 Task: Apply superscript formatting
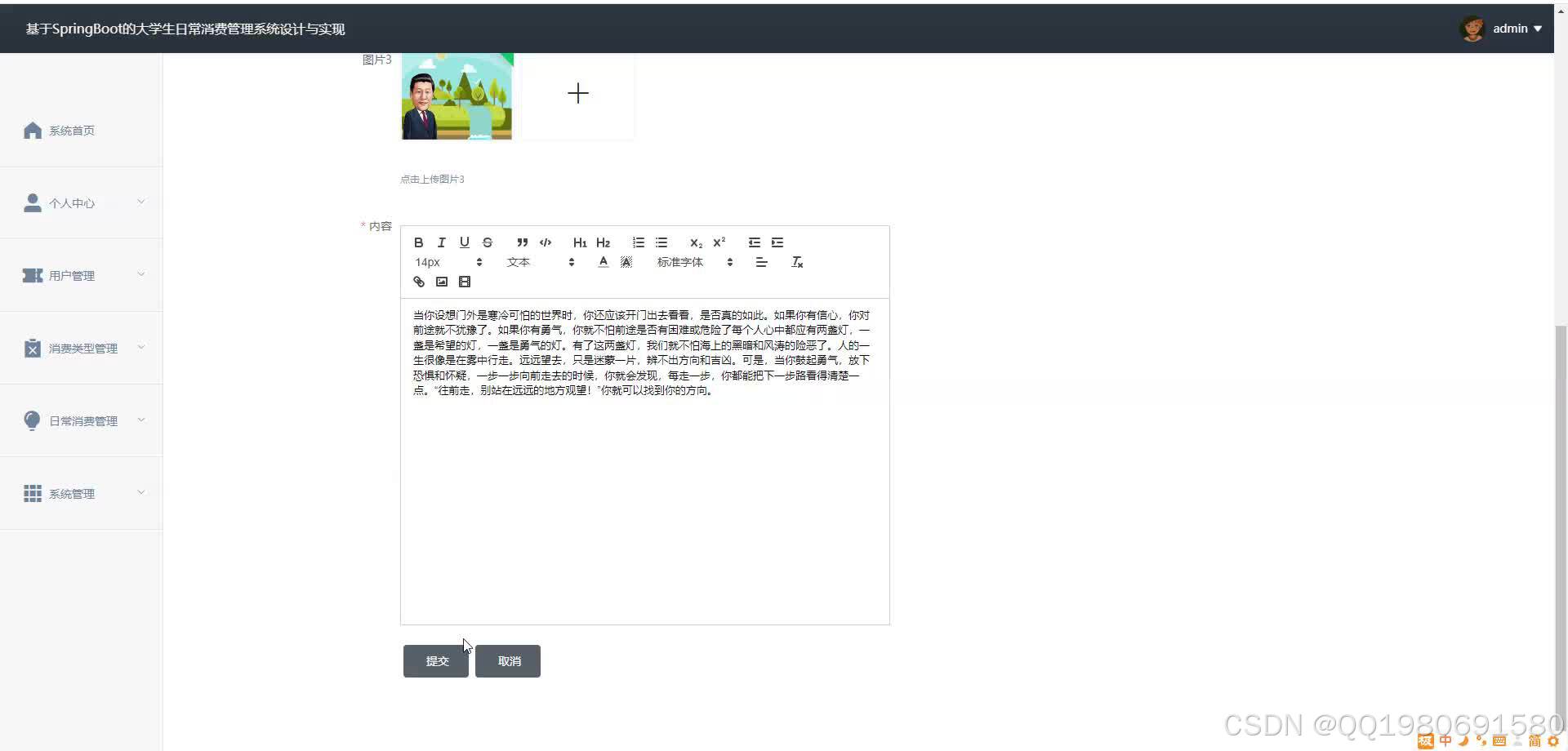[x=719, y=242]
